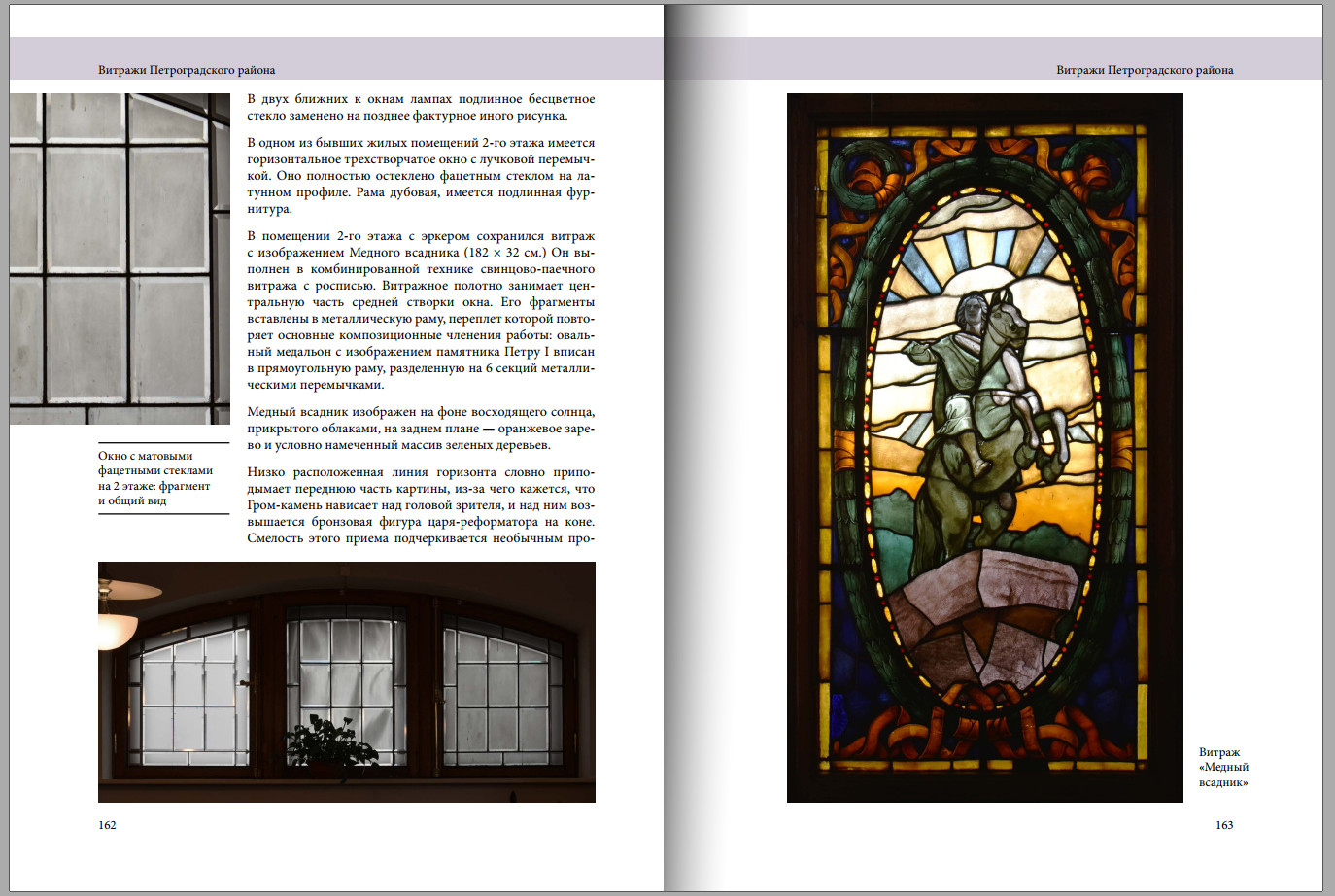Click the paragraph starting "Медный всадник изображен"

[421, 429]
